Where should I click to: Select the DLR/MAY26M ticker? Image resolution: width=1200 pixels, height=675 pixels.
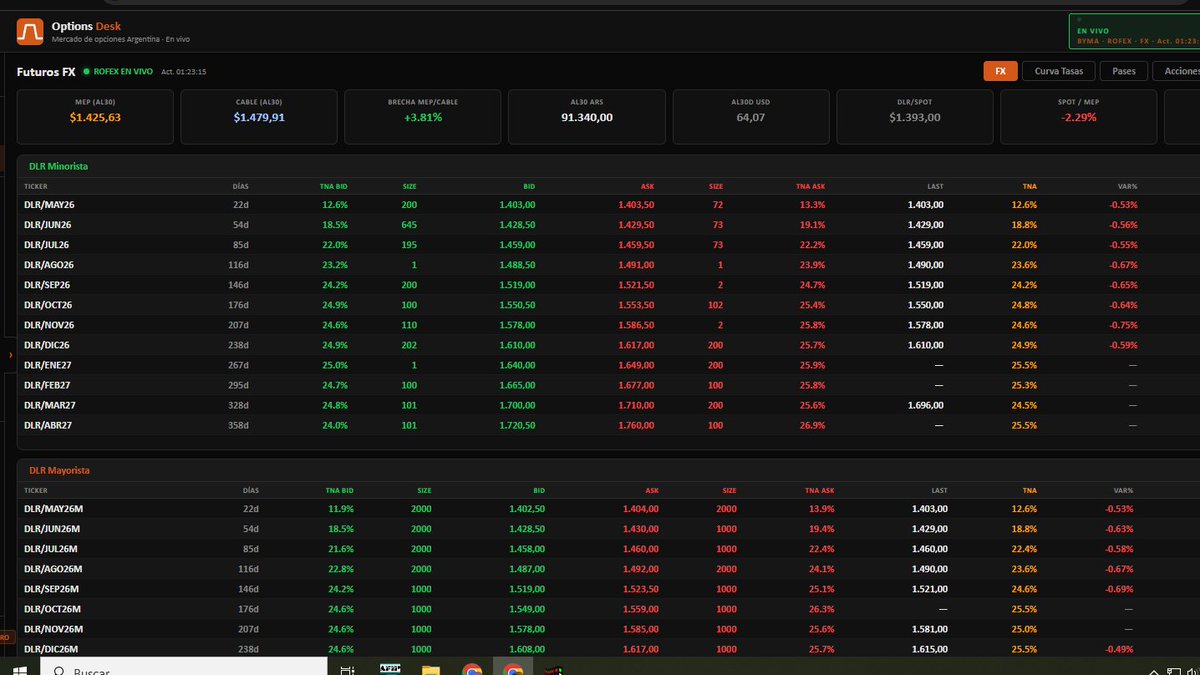coord(53,509)
